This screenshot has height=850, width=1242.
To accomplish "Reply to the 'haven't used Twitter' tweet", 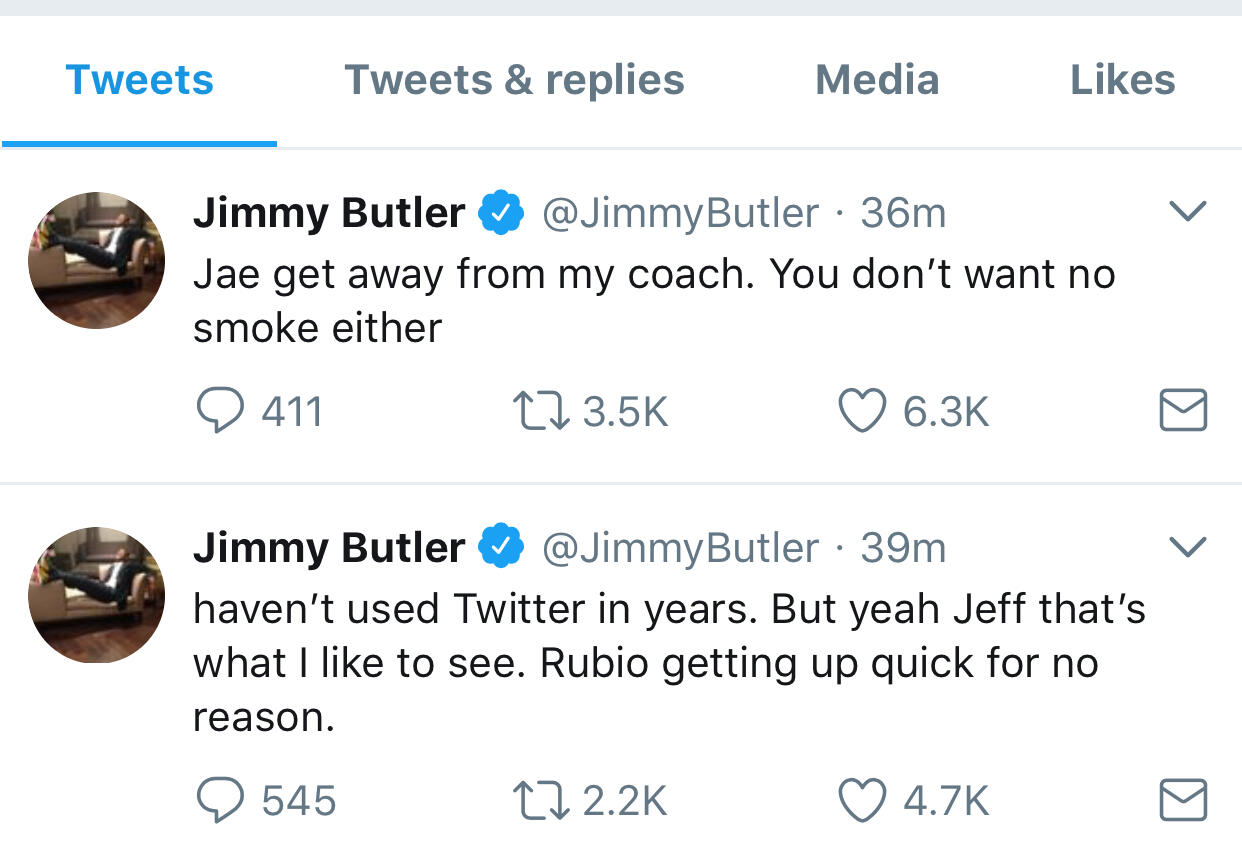I will [218, 800].
